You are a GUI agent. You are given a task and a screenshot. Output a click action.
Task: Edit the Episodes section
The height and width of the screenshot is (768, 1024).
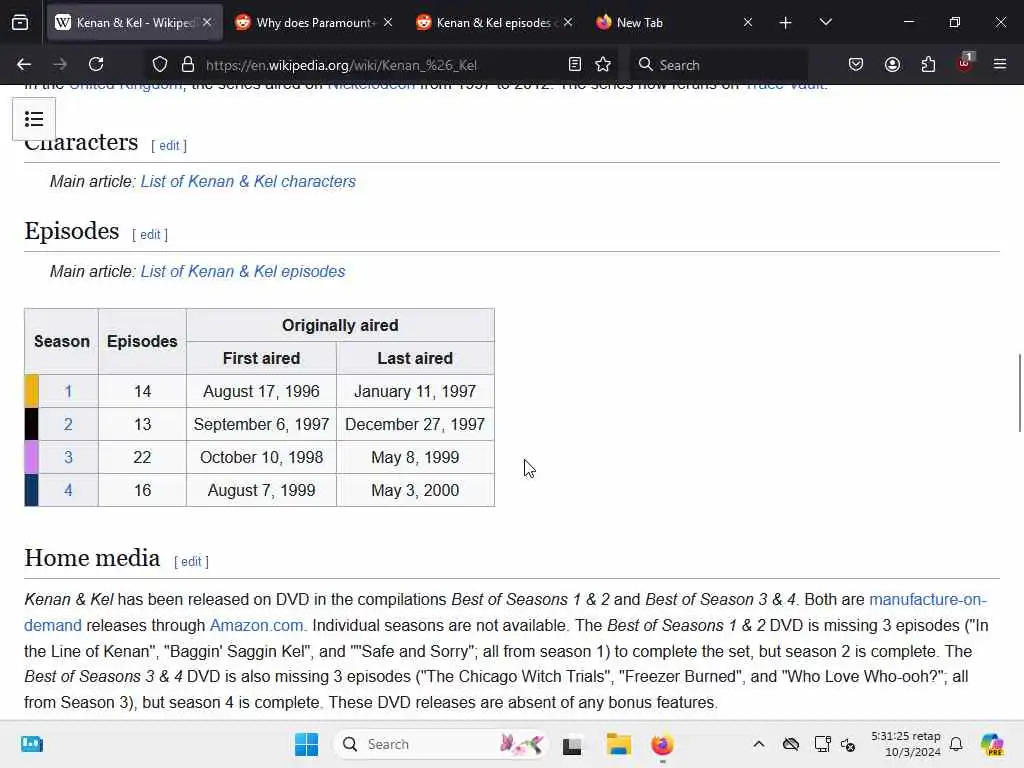[150, 234]
